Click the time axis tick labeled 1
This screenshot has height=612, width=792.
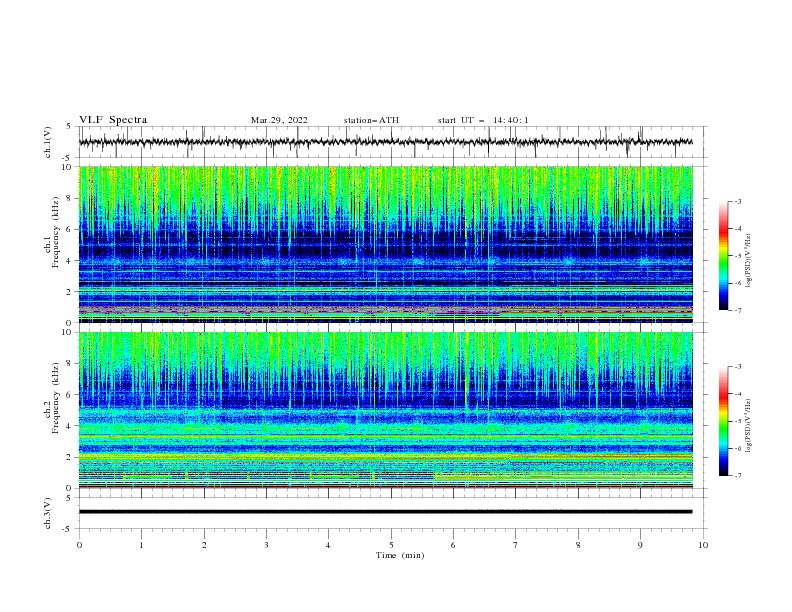pos(141,545)
